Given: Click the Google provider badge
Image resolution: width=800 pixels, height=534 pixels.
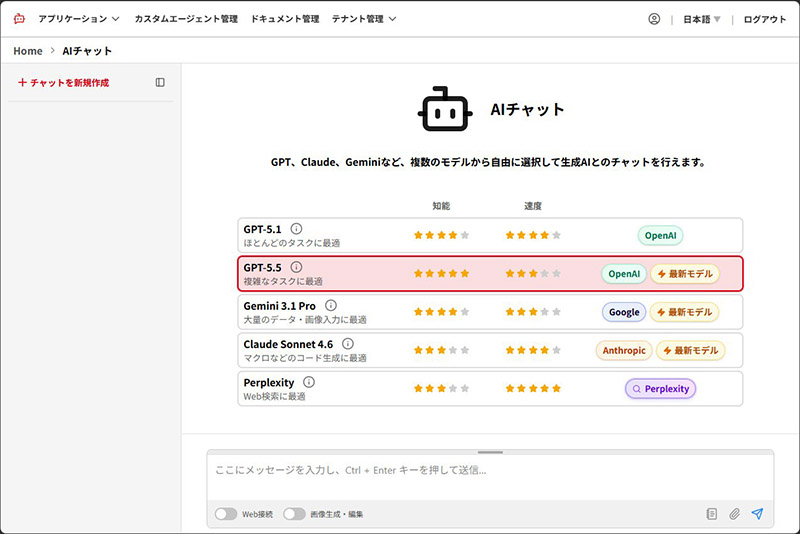Looking at the screenshot, I should coord(624,312).
